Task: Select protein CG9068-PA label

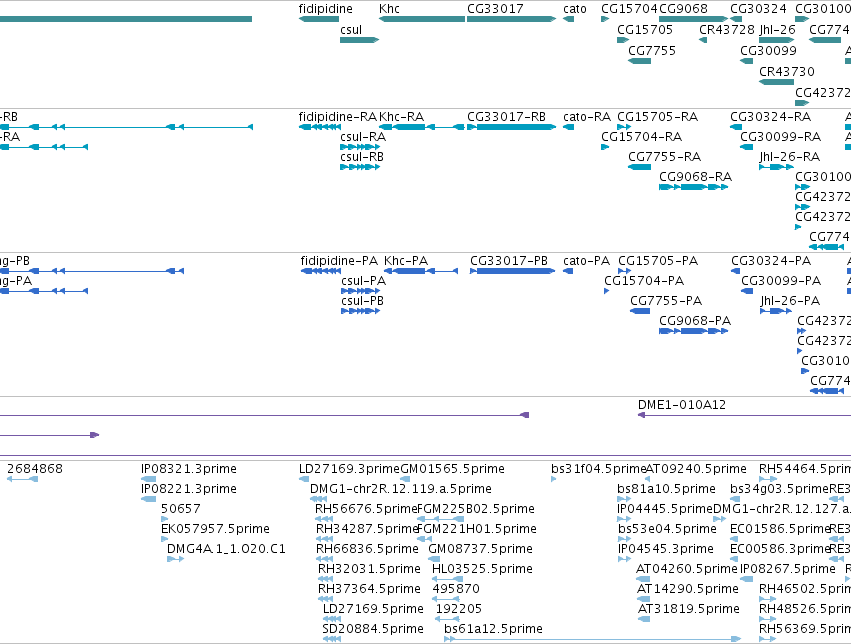Action: point(695,321)
